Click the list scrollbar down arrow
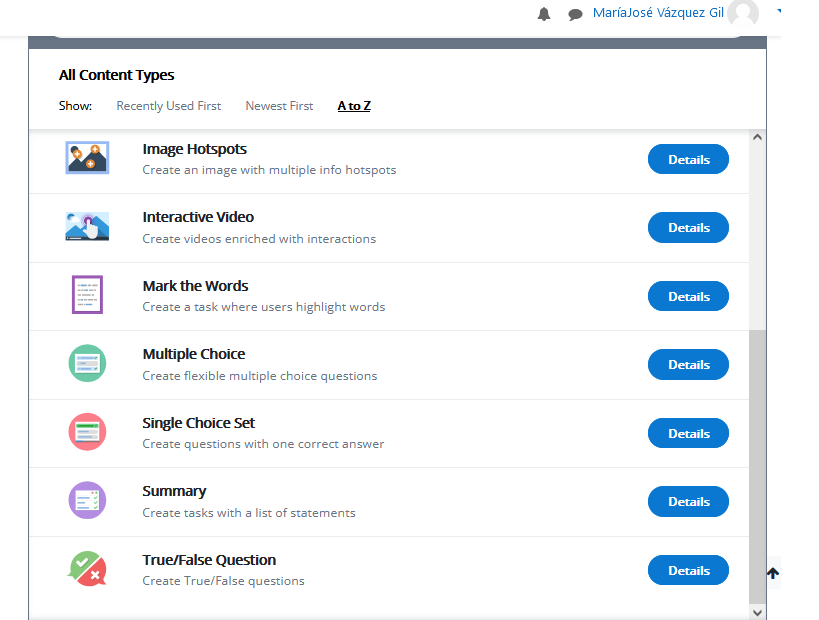This screenshot has height=620, width=819. pos(757,611)
